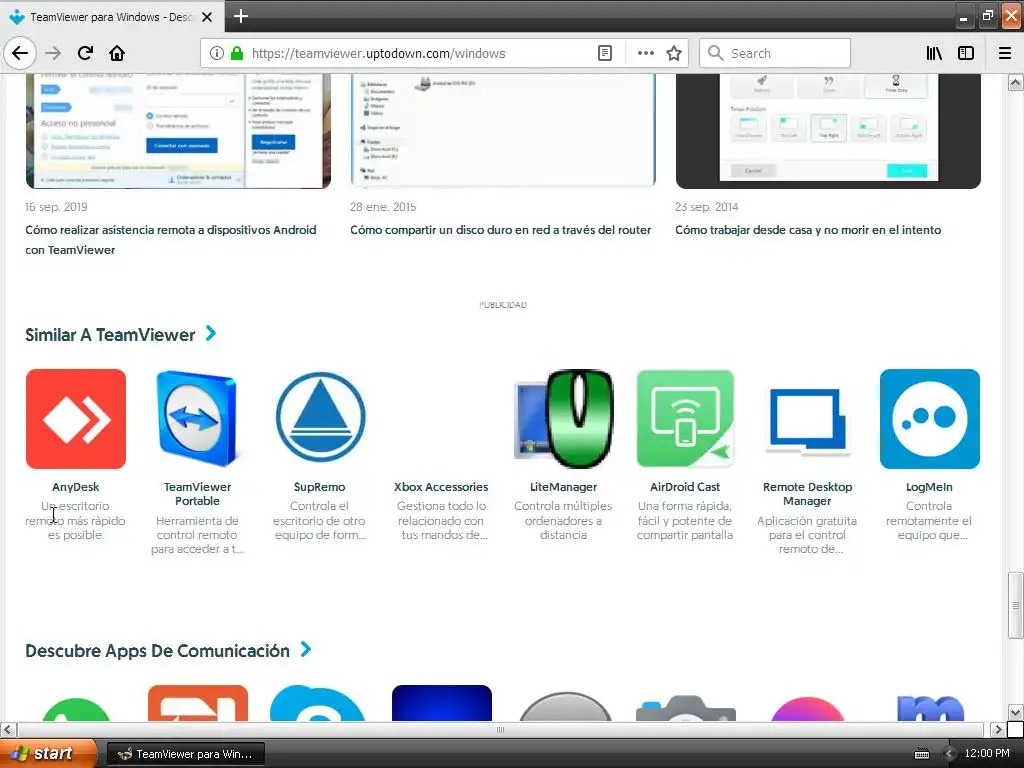Open article about Android remote assistance

(x=170, y=240)
